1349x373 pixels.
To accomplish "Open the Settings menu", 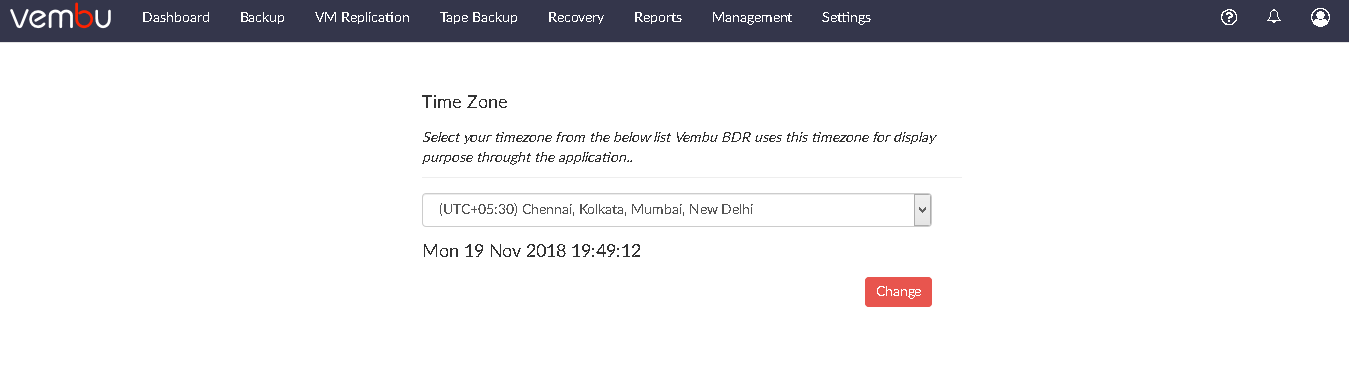I will pos(846,17).
